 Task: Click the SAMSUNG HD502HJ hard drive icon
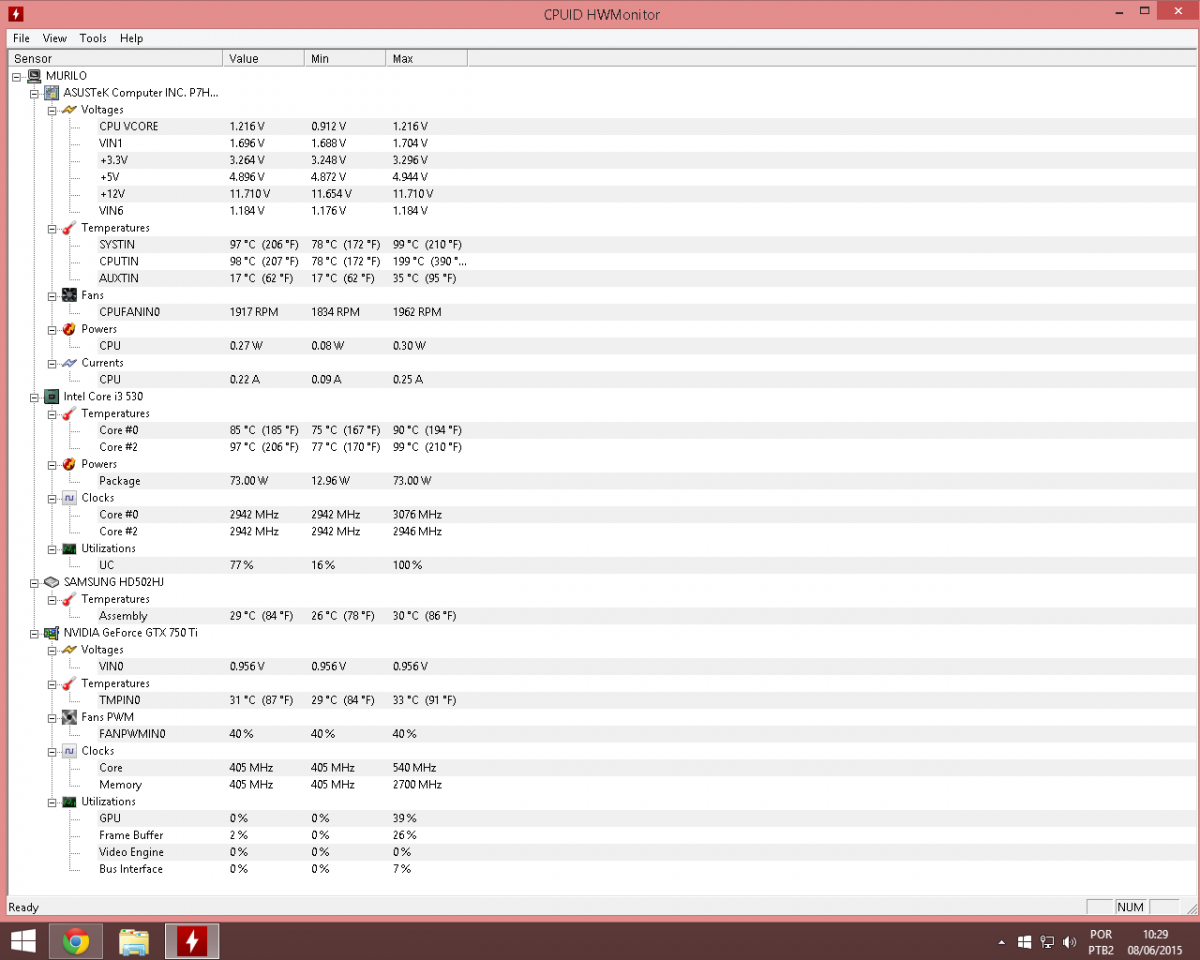click(51, 582)
